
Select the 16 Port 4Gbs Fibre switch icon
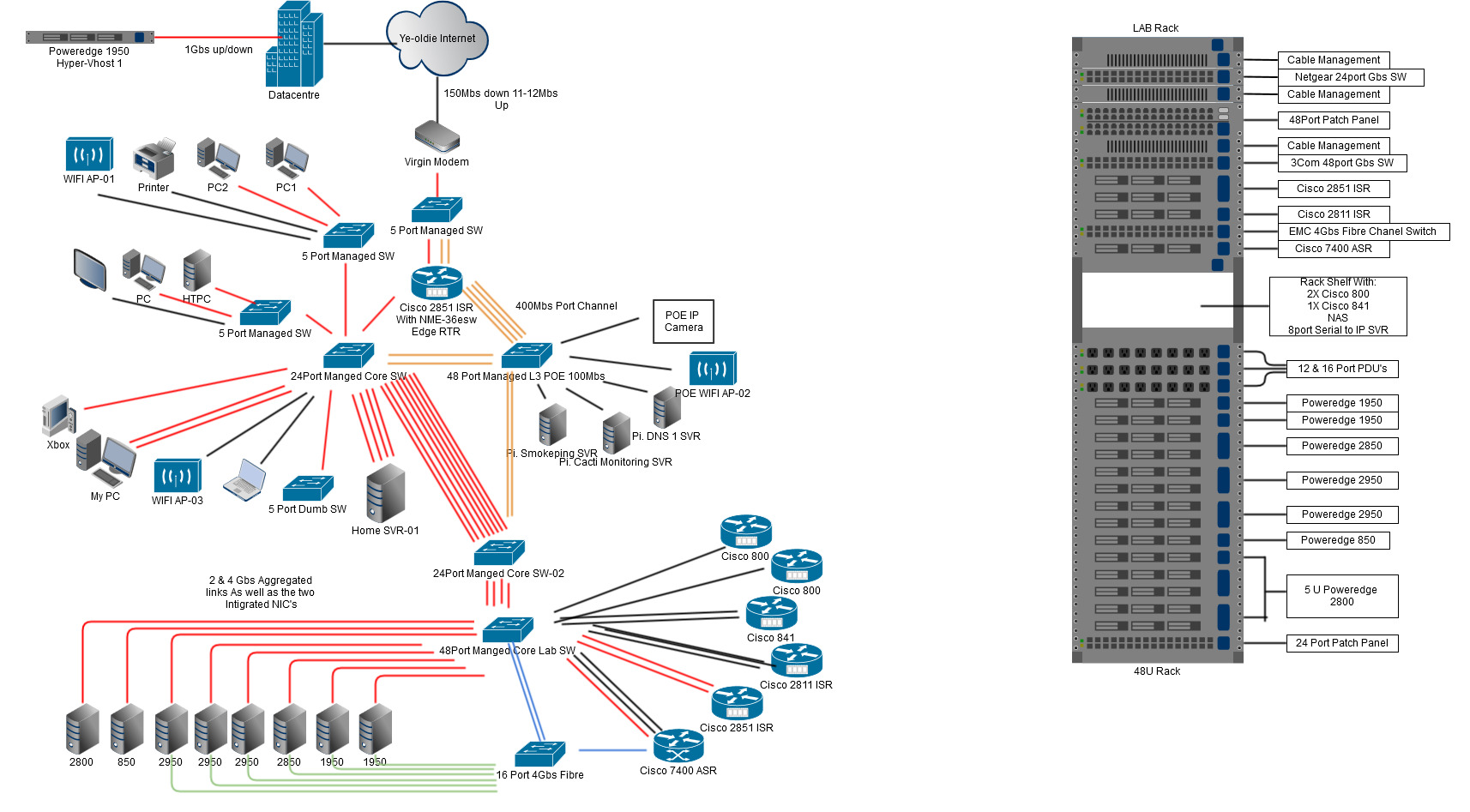pos(539,754)
